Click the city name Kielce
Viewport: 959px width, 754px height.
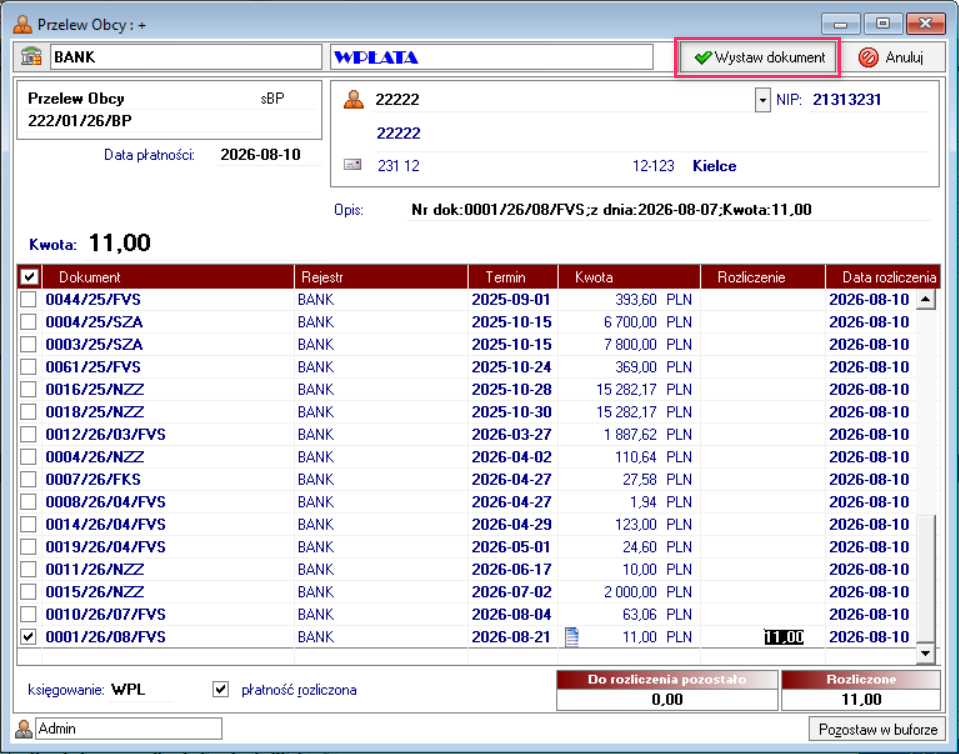coord(714,166)
